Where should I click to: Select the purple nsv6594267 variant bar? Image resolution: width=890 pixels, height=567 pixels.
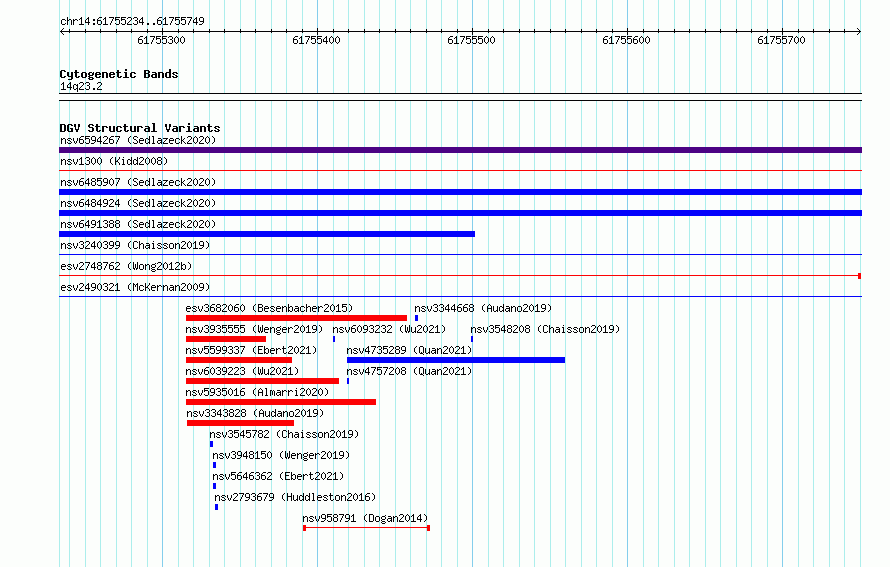coord(460,150)
